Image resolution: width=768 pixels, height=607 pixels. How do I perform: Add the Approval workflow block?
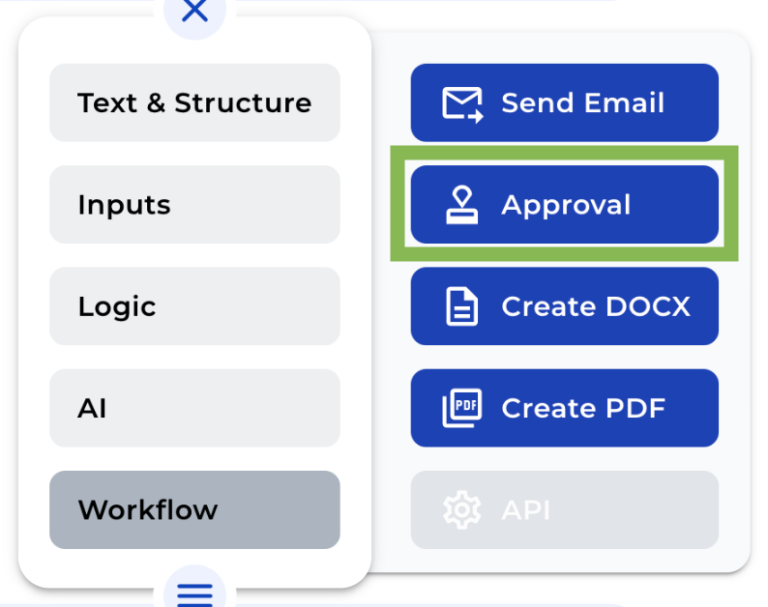(564, 205)
